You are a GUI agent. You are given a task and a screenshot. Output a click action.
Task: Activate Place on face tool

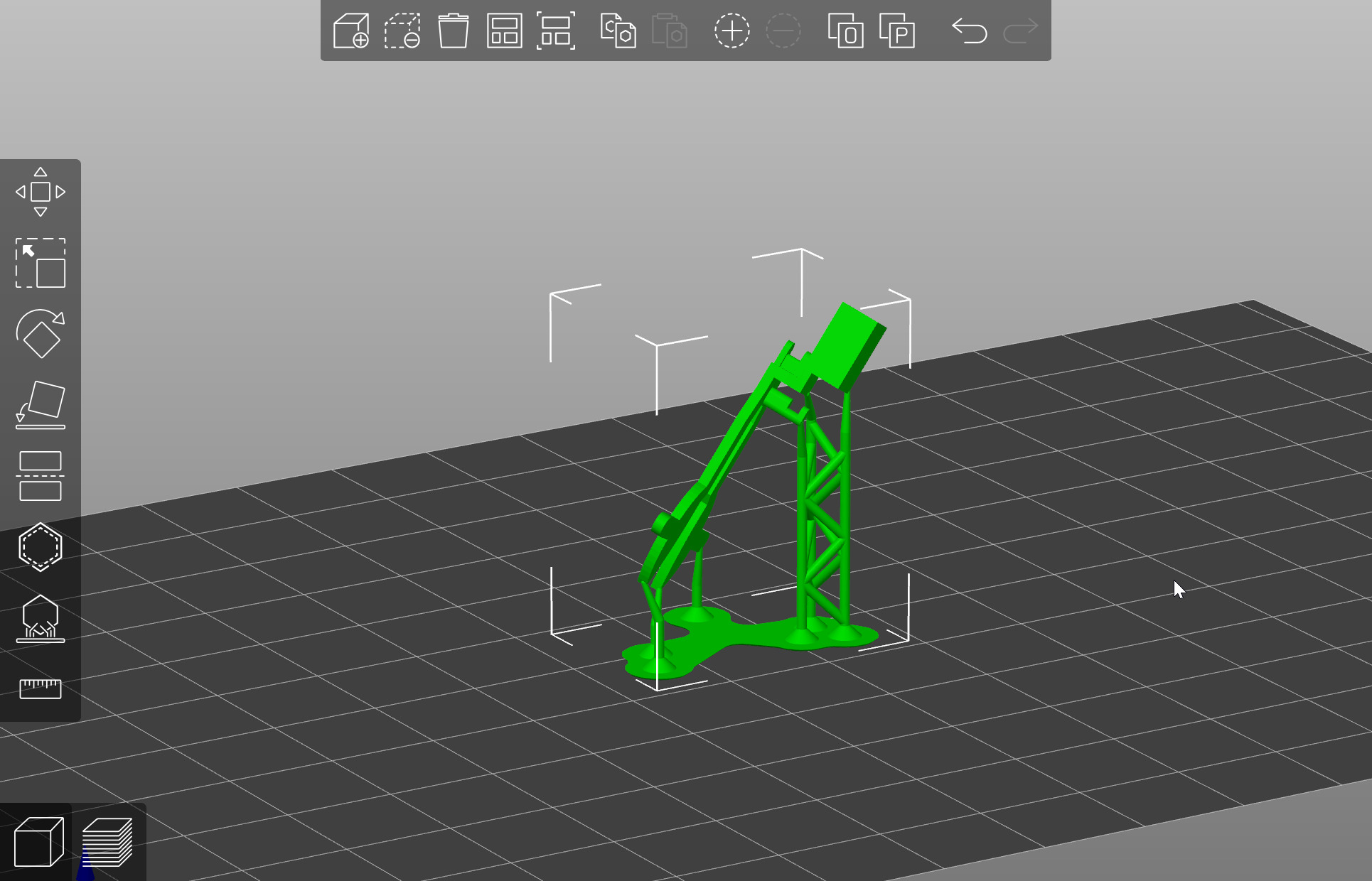pos(41,405)
